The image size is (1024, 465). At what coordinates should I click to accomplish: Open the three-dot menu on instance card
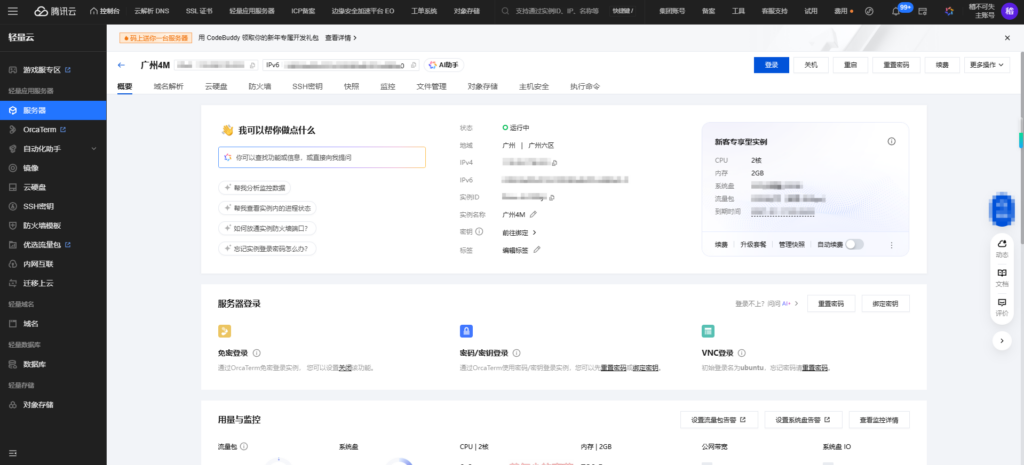(891, 244)
